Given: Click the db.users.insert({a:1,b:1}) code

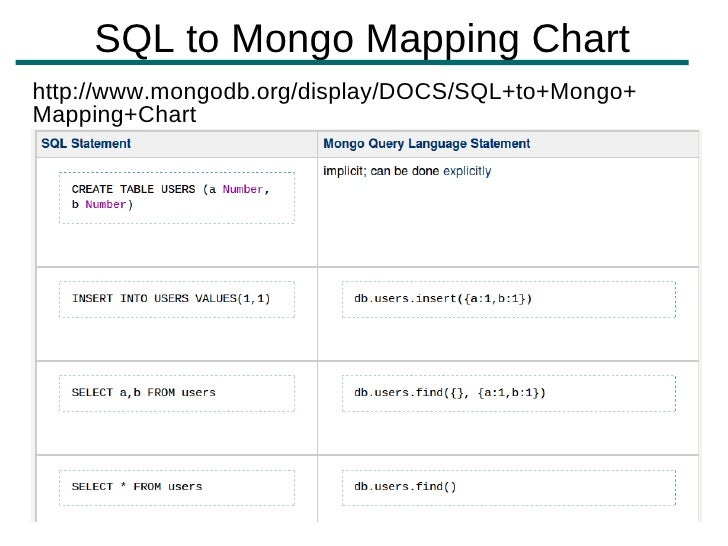Looking at the screenshot, I should pos(443,299).
